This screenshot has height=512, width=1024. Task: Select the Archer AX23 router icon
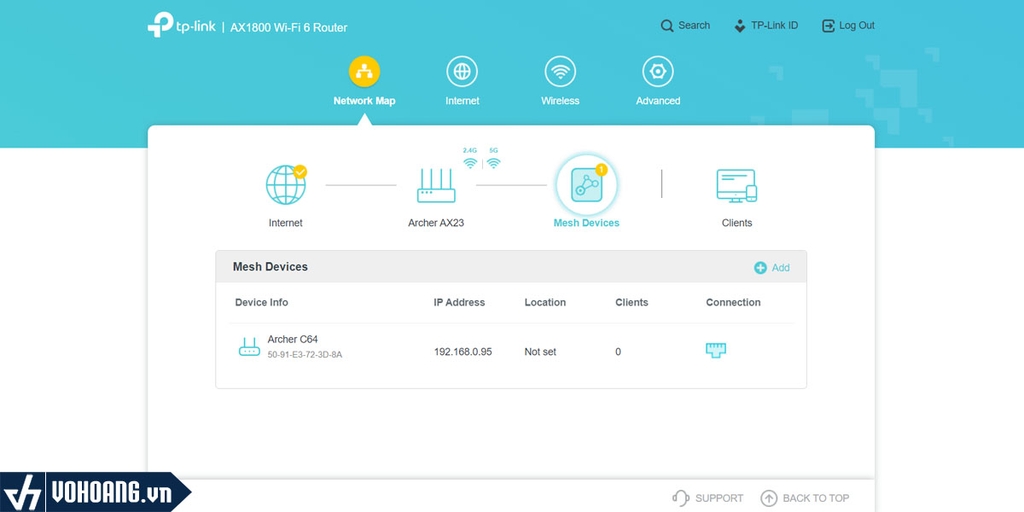[436, 186]
